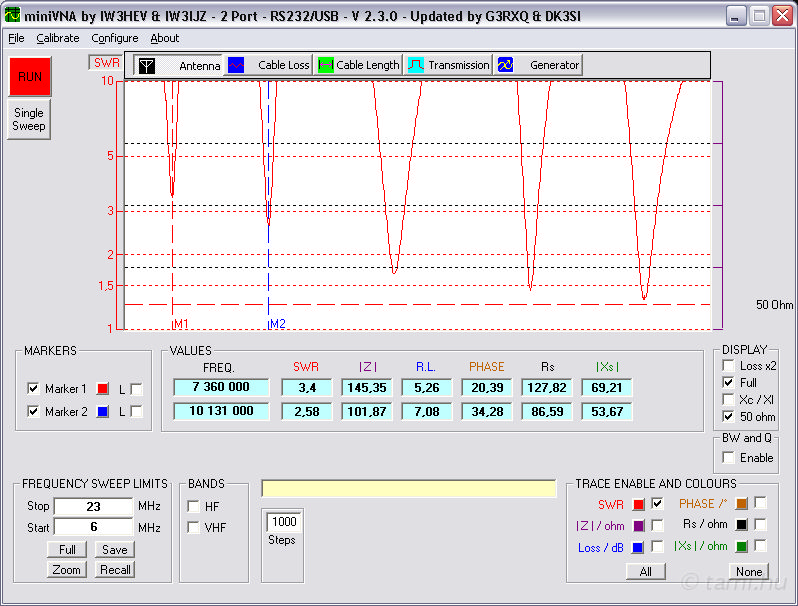Click the Cable Loss mode icon
The height and width of the screenshot is (606, 798).
point(236,65)
